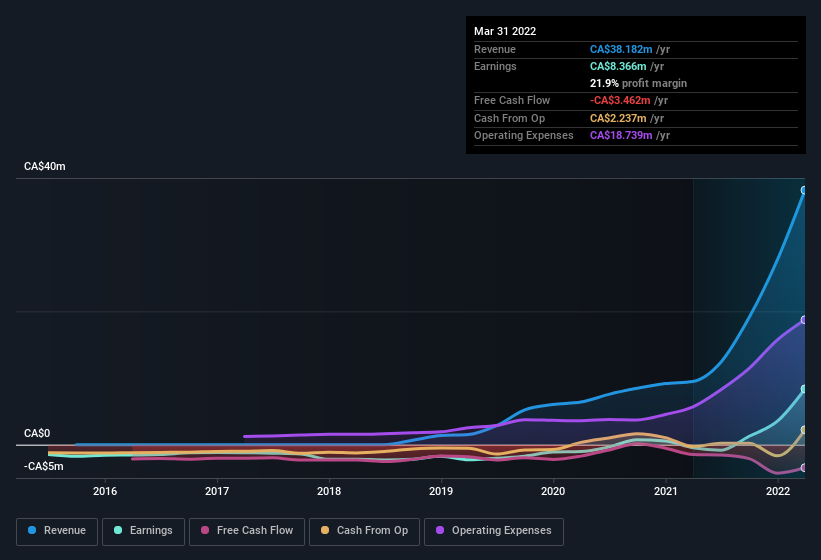Click the 2018 x-axis label
The height and width of the screenshot is (560, 821).
point(329,491)
